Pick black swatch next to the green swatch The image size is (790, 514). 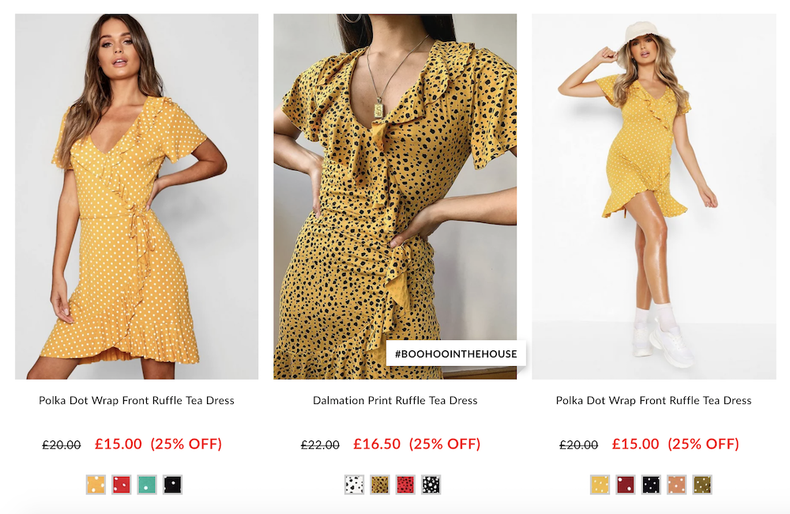coord(173,485)
